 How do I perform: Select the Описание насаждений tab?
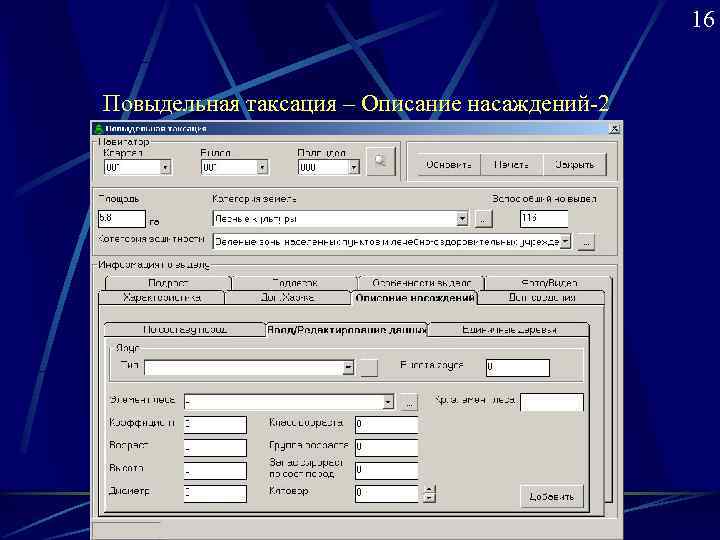coord(415,298)
